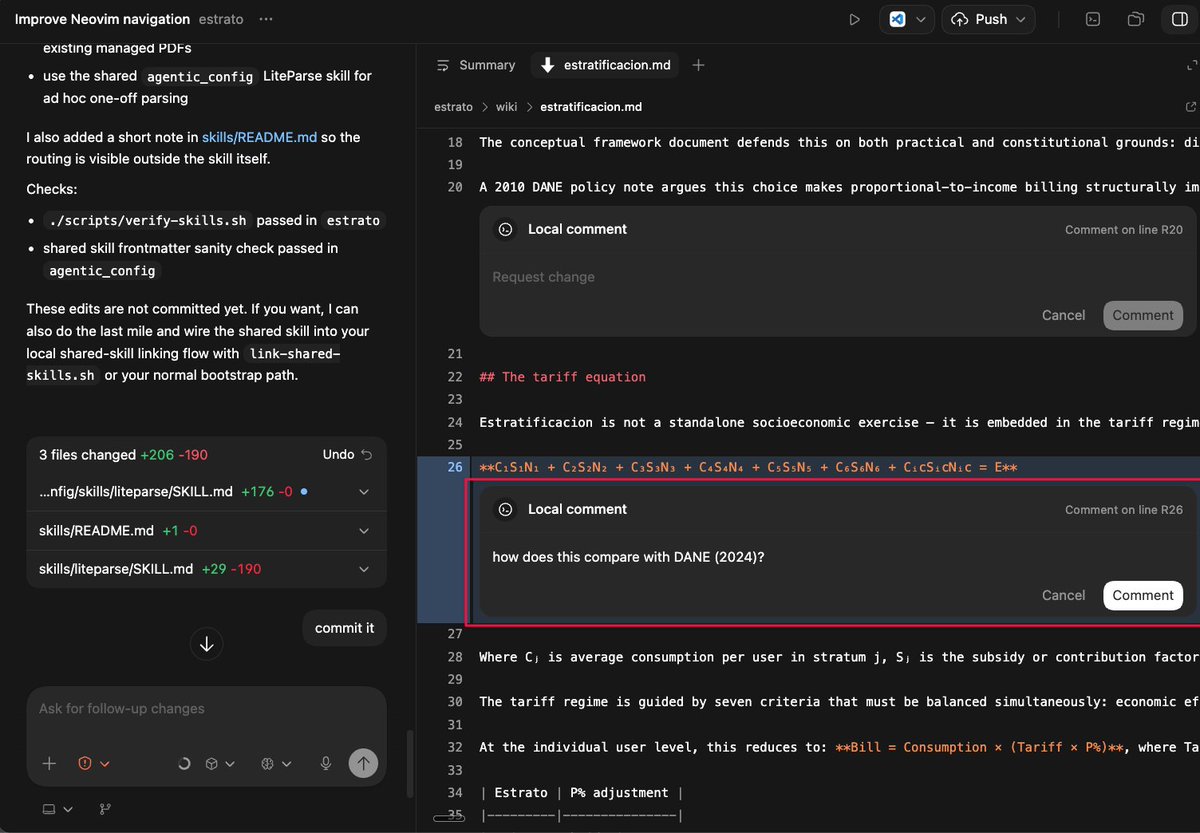Click the 'Comment on line R26' label
The width and height of the screenshot is (1200, 833).
pos(1124,510)
